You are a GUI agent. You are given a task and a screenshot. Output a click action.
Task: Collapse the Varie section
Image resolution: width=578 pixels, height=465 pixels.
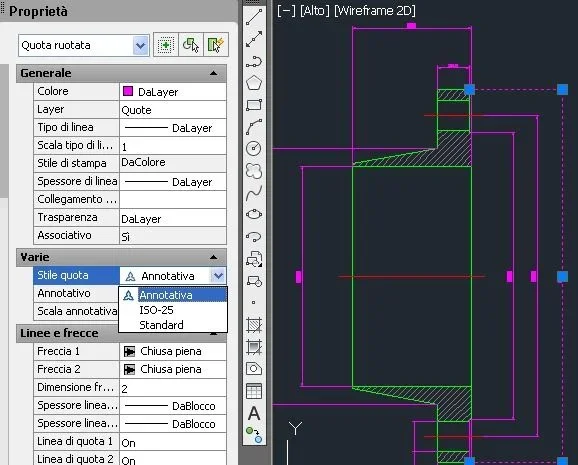pos(213,257)
